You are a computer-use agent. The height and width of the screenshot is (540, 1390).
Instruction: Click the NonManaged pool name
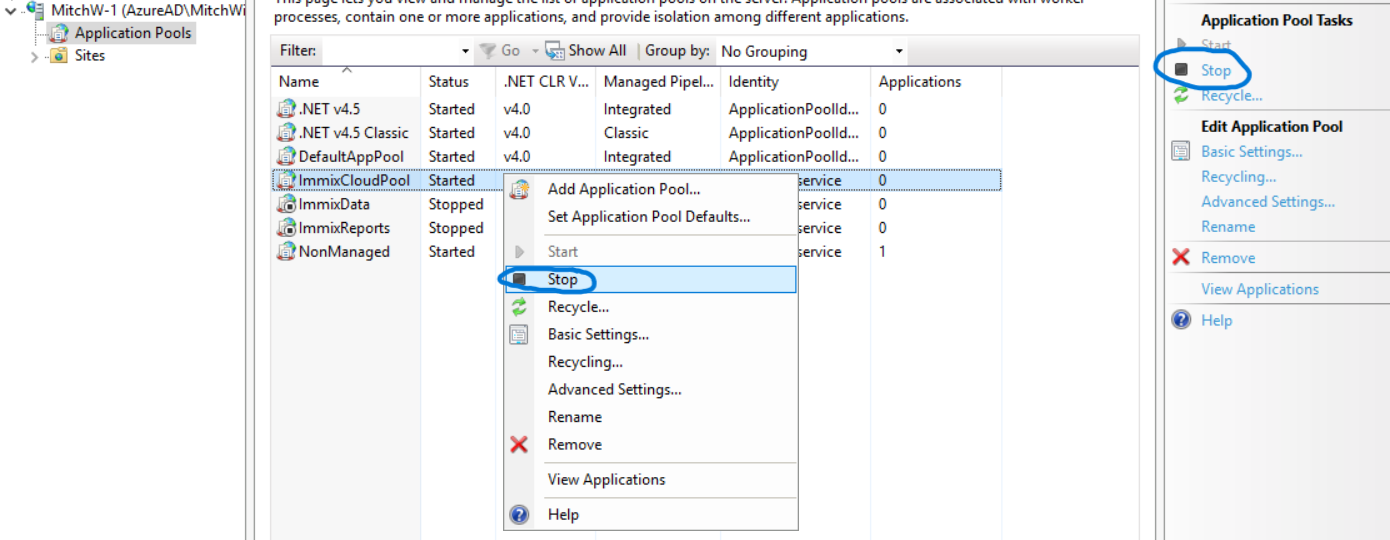[344, 252]
